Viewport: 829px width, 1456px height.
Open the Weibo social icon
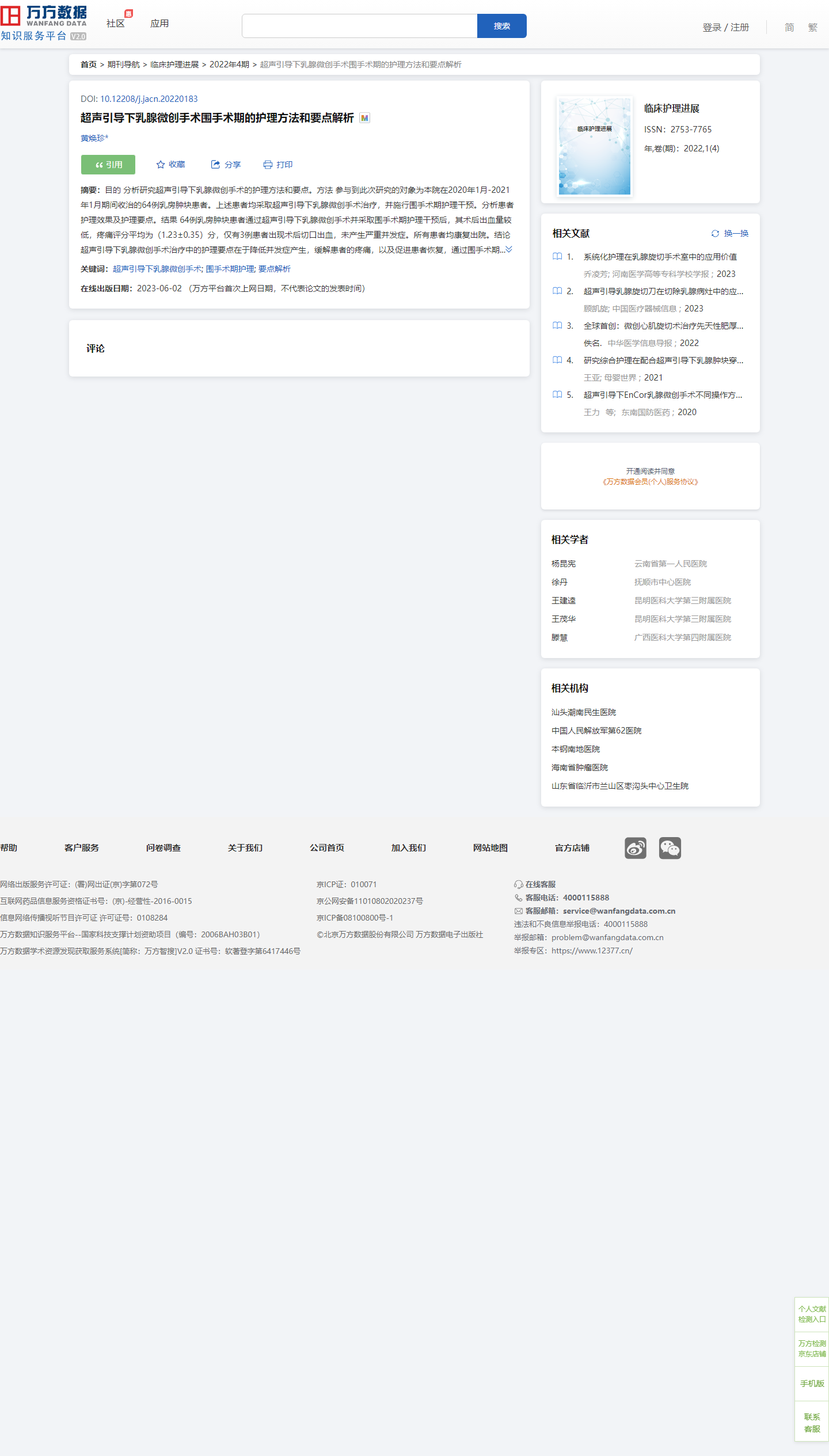tap(635, 847)
